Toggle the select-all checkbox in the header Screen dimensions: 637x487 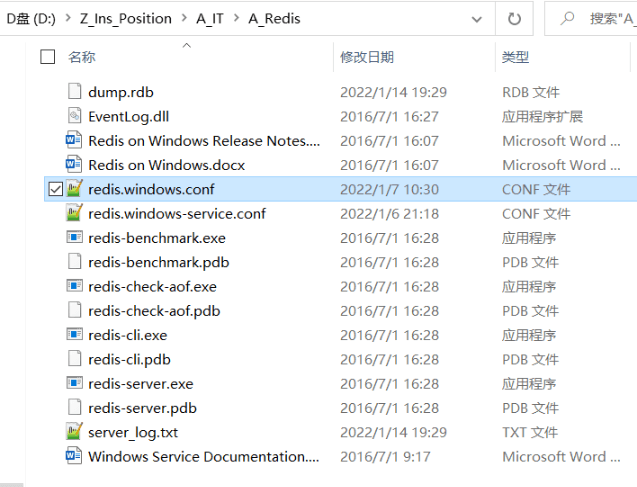[x=48, y=56]
